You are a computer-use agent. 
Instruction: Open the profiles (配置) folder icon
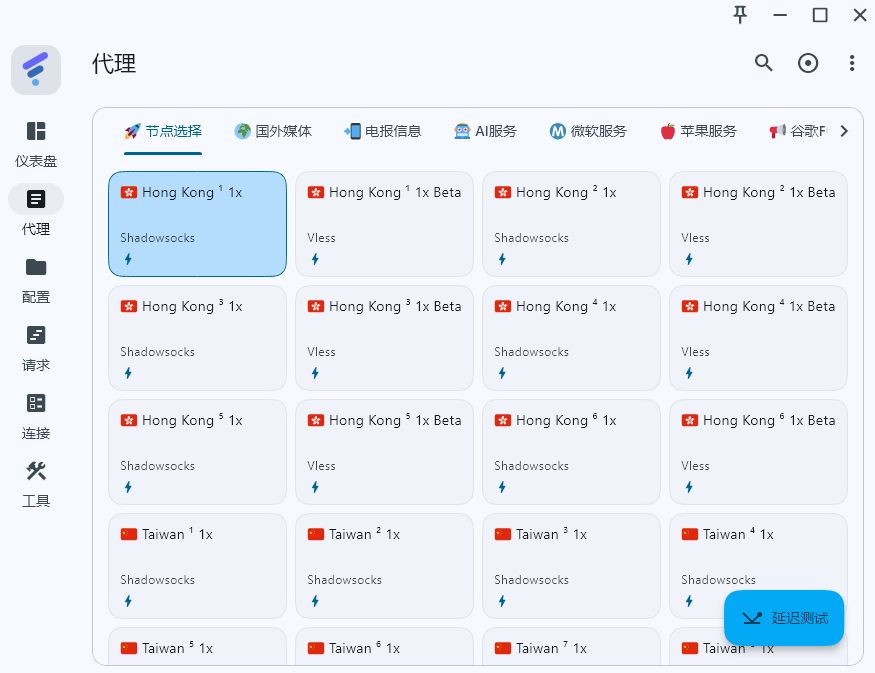(x=36, y=267)
